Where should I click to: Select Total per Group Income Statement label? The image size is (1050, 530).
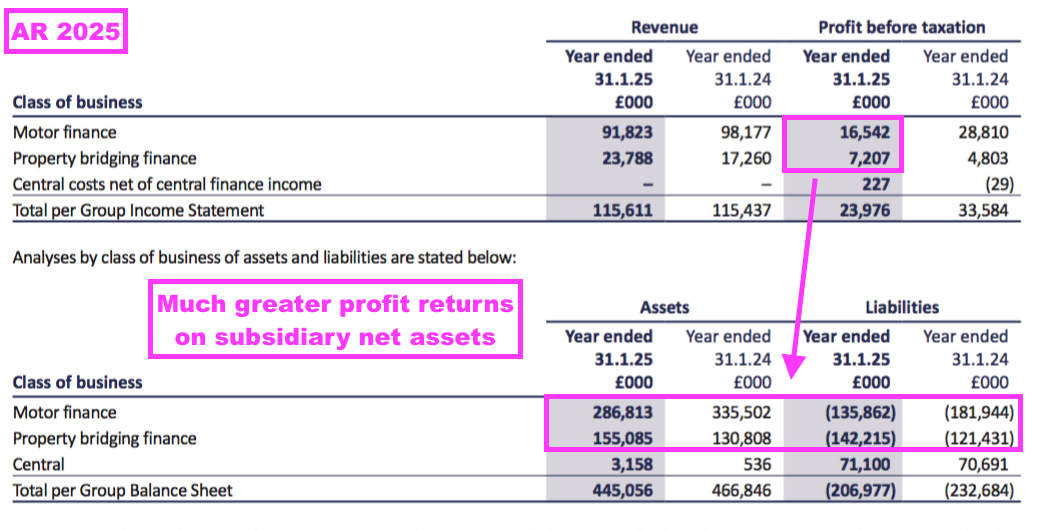(139, 210)
